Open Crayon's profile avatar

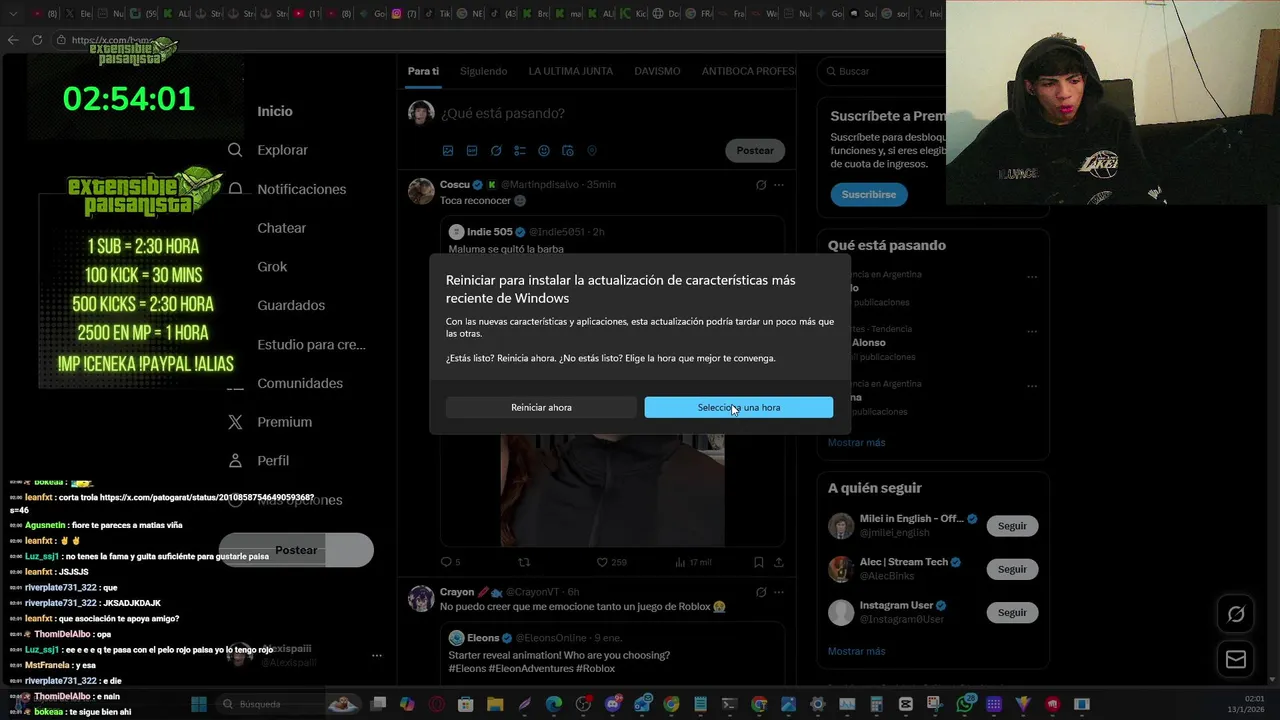click(421, 598)
